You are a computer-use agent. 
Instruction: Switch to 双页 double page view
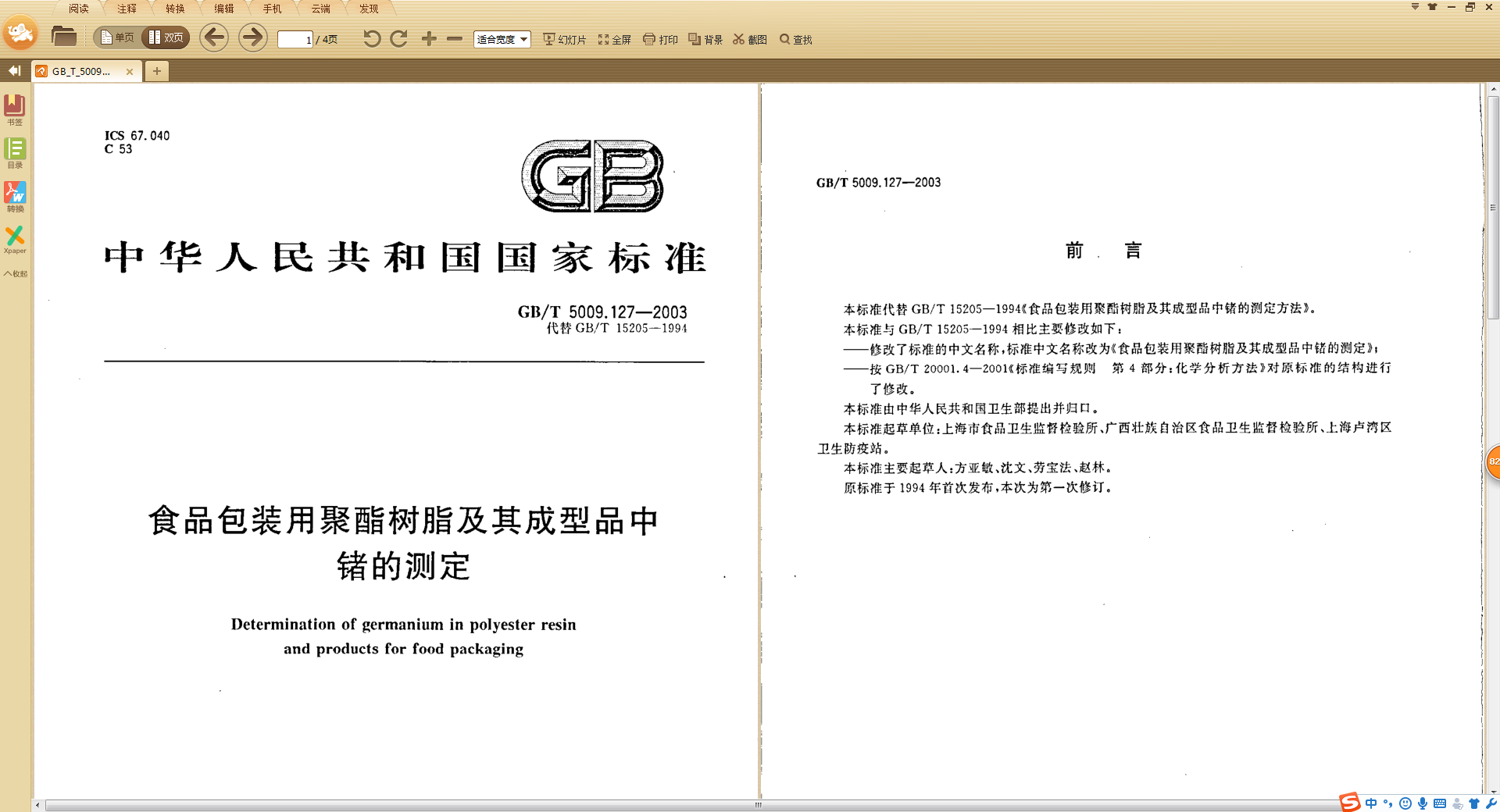(x=166, y=37)
